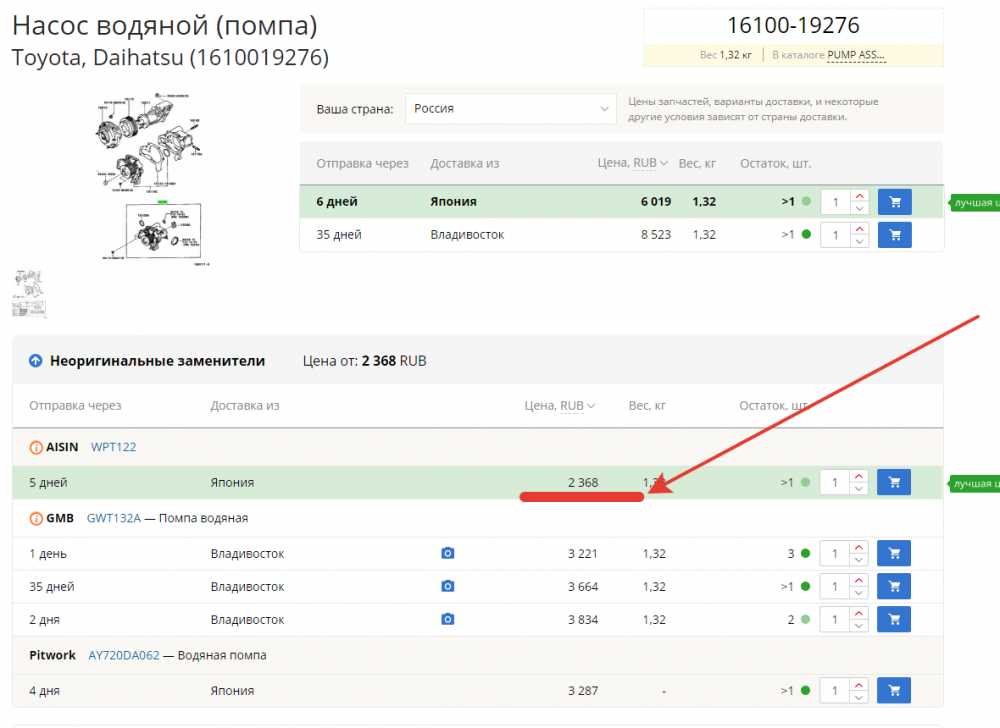The height and width of the screenshot is (728, 1000).
Task: Add the Pitwork 3 287 RUB pump to cart
Action: (x=894, y=691)
